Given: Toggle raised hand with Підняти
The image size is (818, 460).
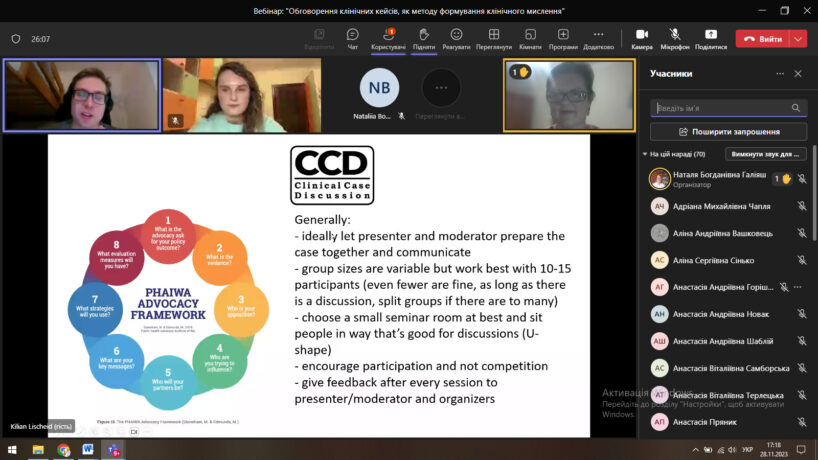Looking at the screenshot, I should (x=423, y=38).
